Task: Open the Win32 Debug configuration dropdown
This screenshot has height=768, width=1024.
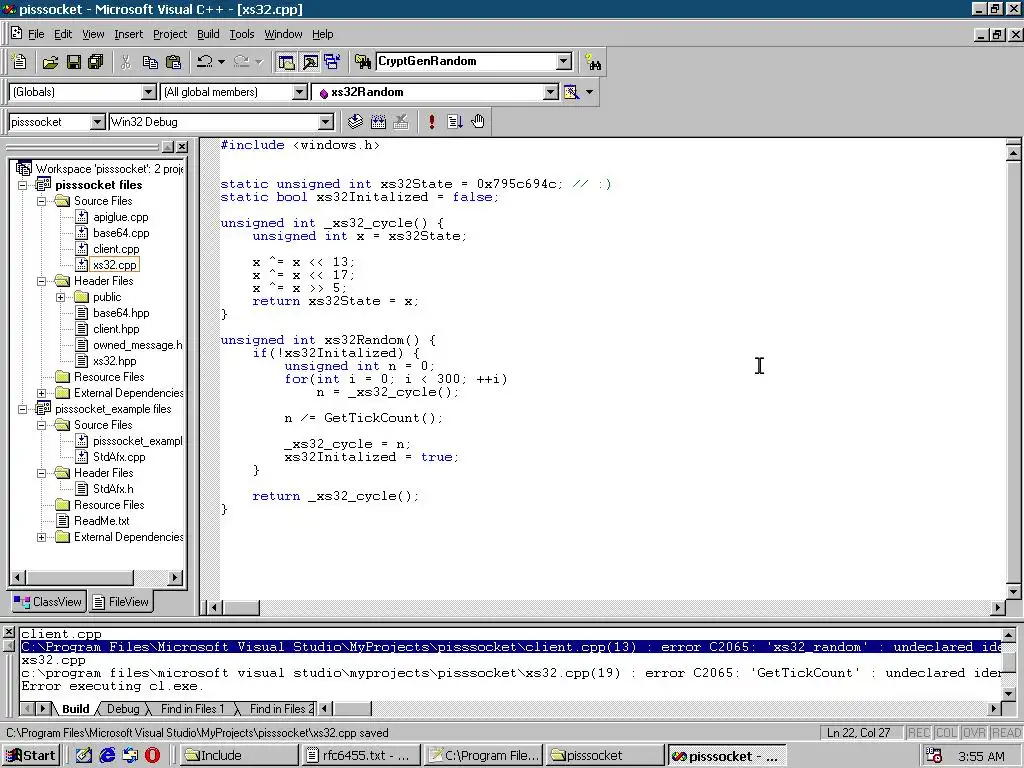Action: (326, 122)
